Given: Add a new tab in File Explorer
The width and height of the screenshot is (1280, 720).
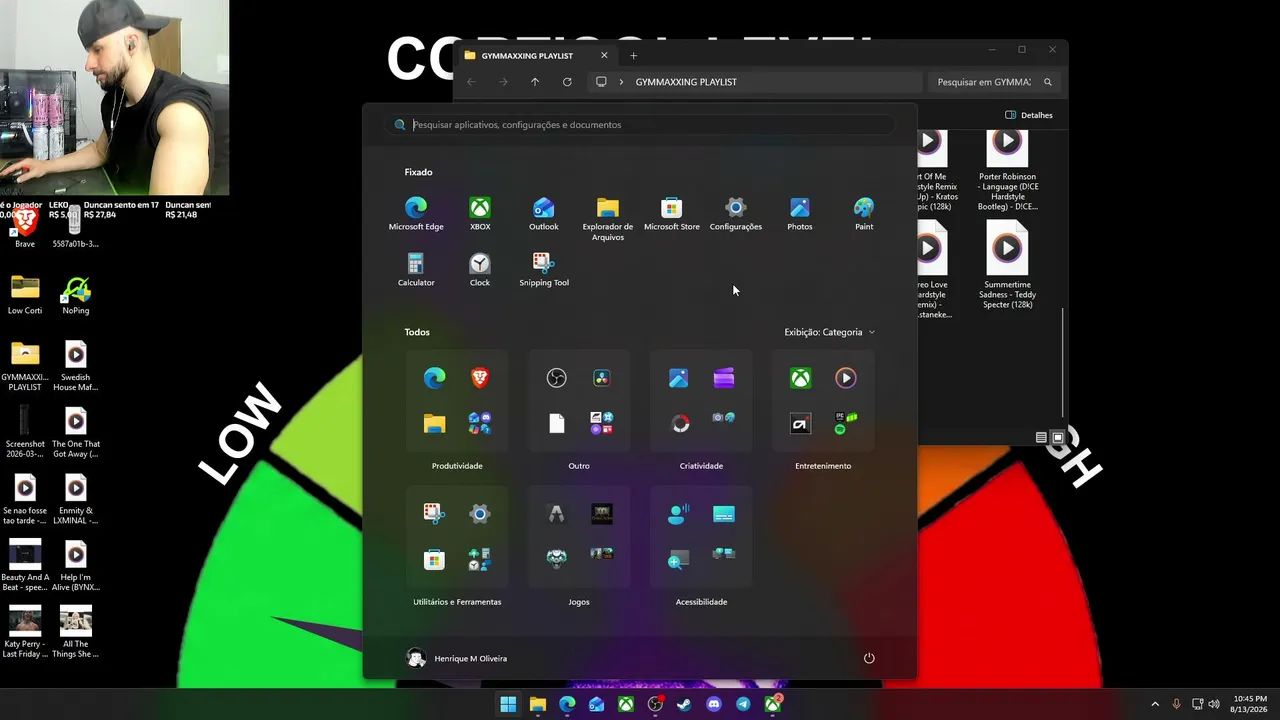Looking at the screenshot, I should (x=633, y=56).
